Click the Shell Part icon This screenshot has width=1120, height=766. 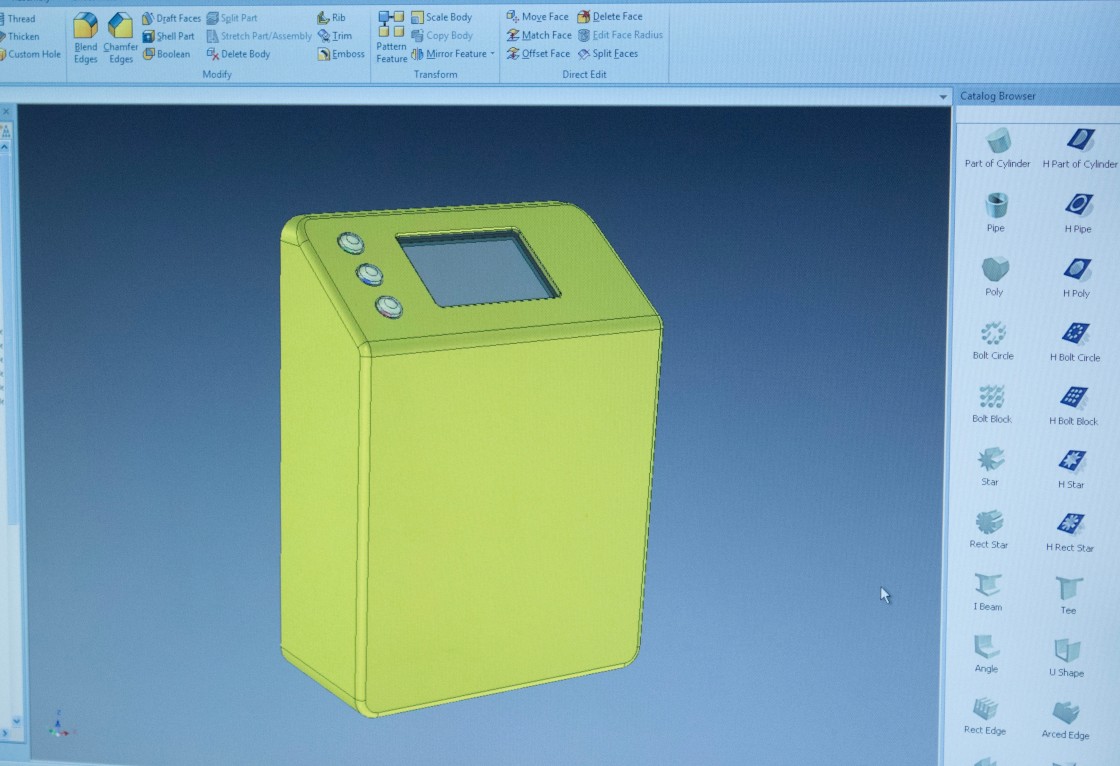pos(148,36)
